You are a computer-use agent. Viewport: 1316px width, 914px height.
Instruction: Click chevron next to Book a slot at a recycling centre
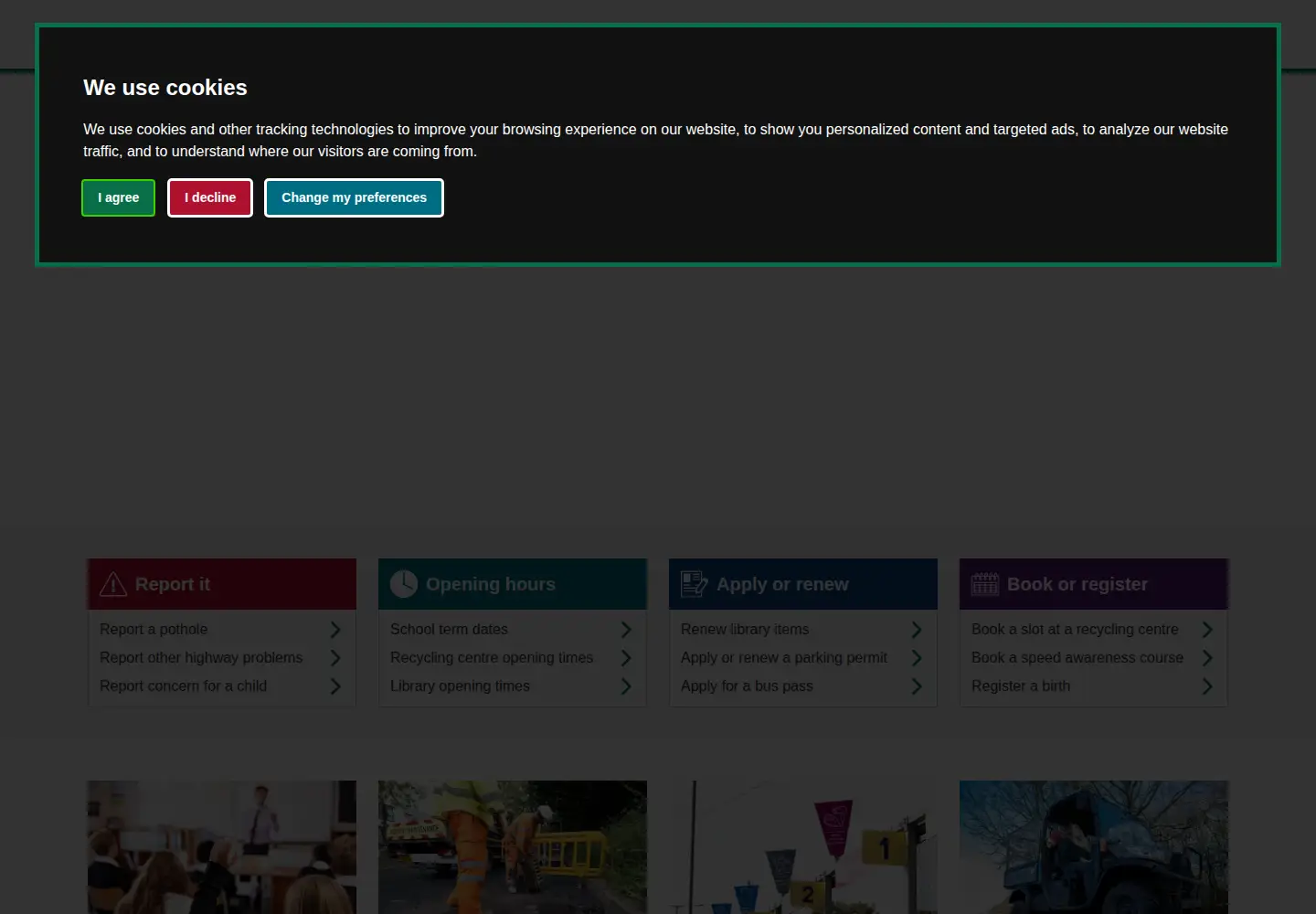click(x=1207, y=630)
